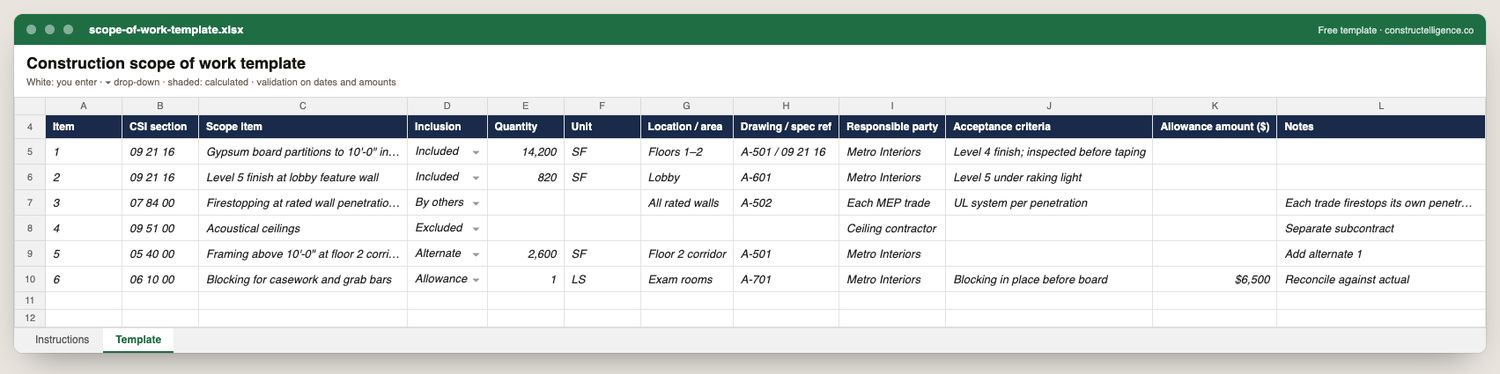Click the Drawing / spec ref header
Screen dimensions: 1500x374
point(786,127)
